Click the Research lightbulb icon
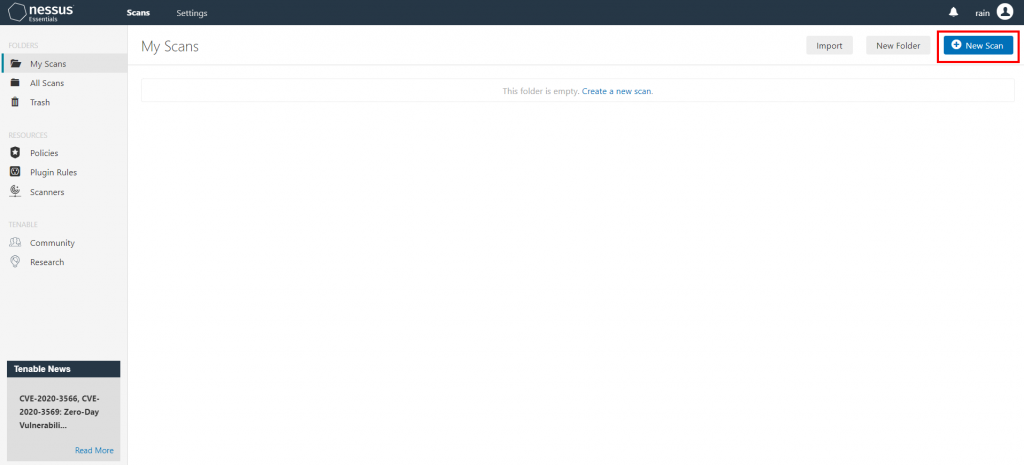 point(15,261)
